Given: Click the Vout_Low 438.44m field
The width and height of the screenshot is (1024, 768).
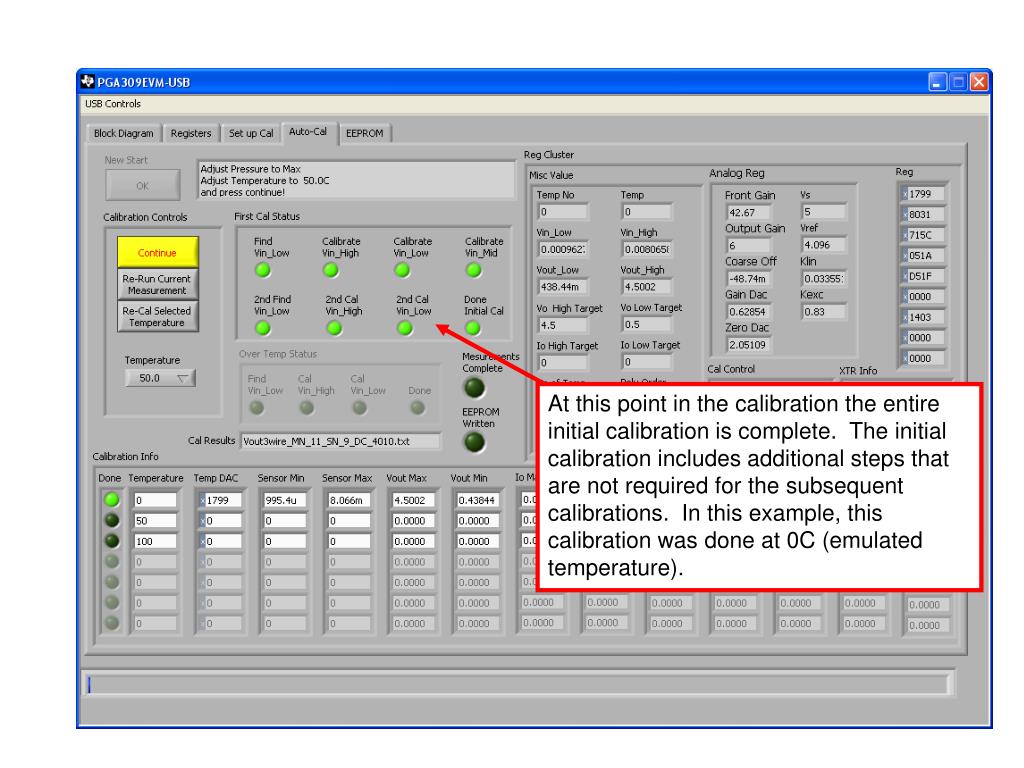Looking at the screenshot, I should [x=562, y=287].
